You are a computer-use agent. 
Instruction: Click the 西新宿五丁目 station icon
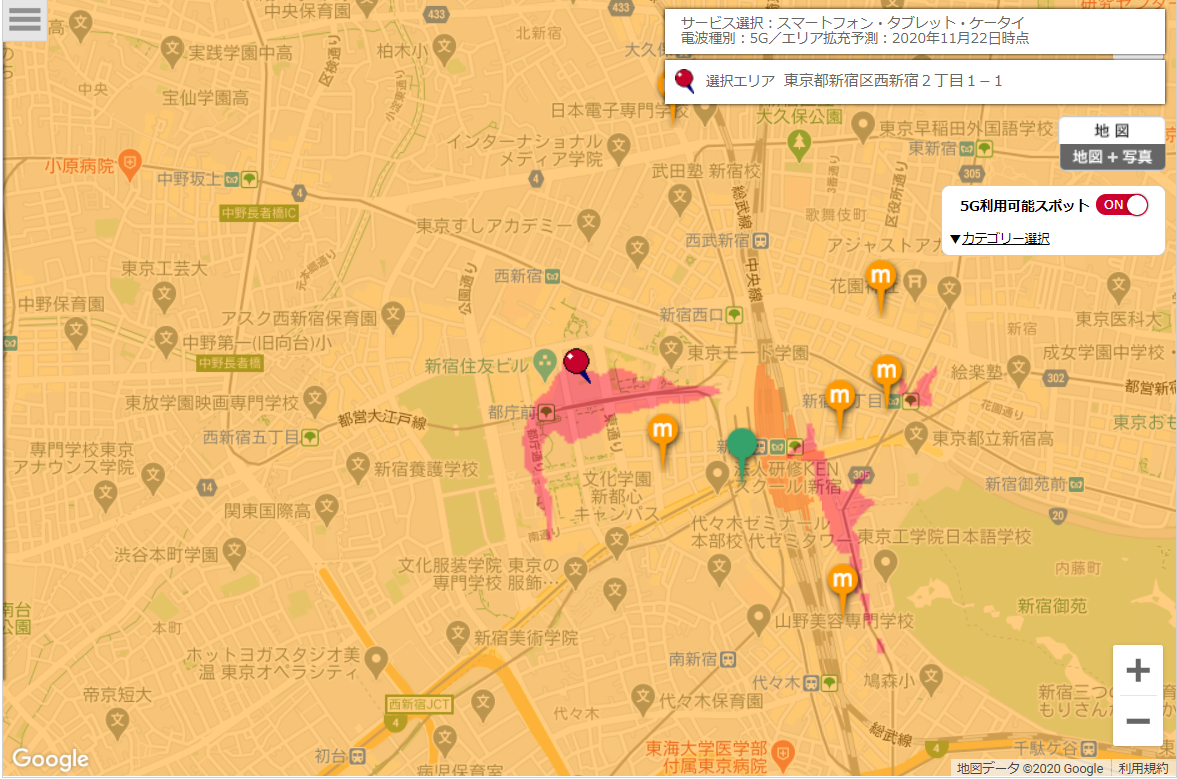tap(309, 437)
